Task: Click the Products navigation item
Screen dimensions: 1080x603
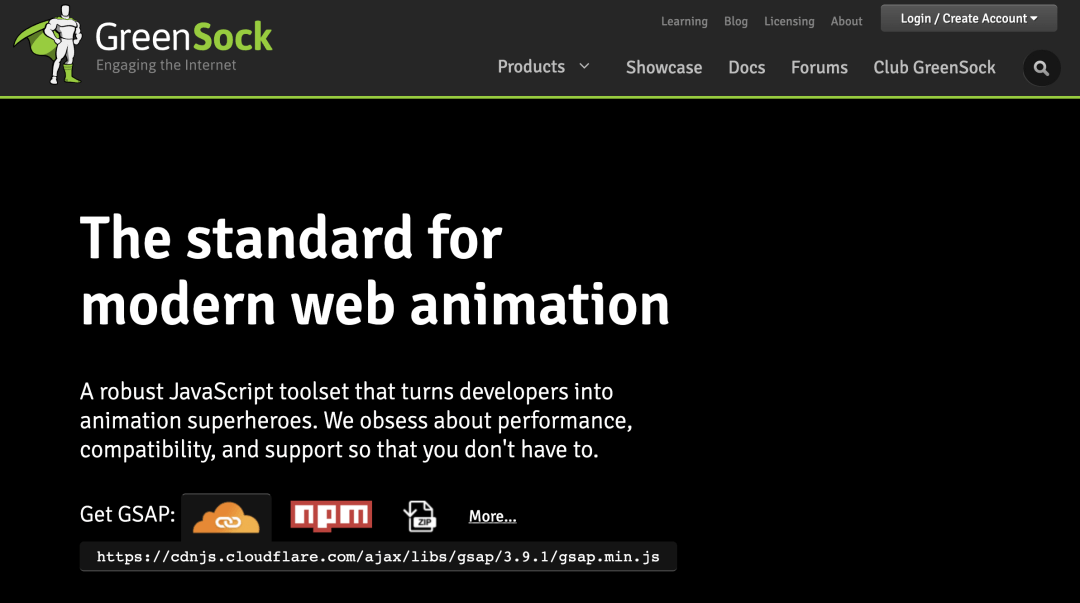Action: point(531,67)
